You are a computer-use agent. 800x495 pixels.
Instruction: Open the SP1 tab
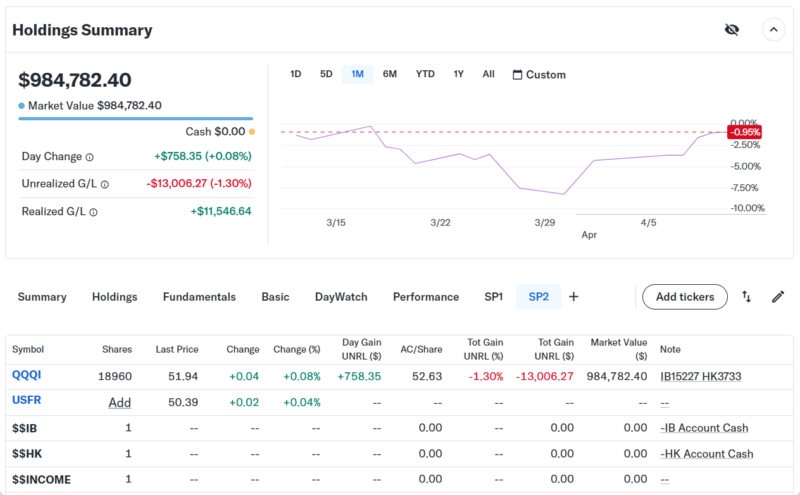pos(493,297)
